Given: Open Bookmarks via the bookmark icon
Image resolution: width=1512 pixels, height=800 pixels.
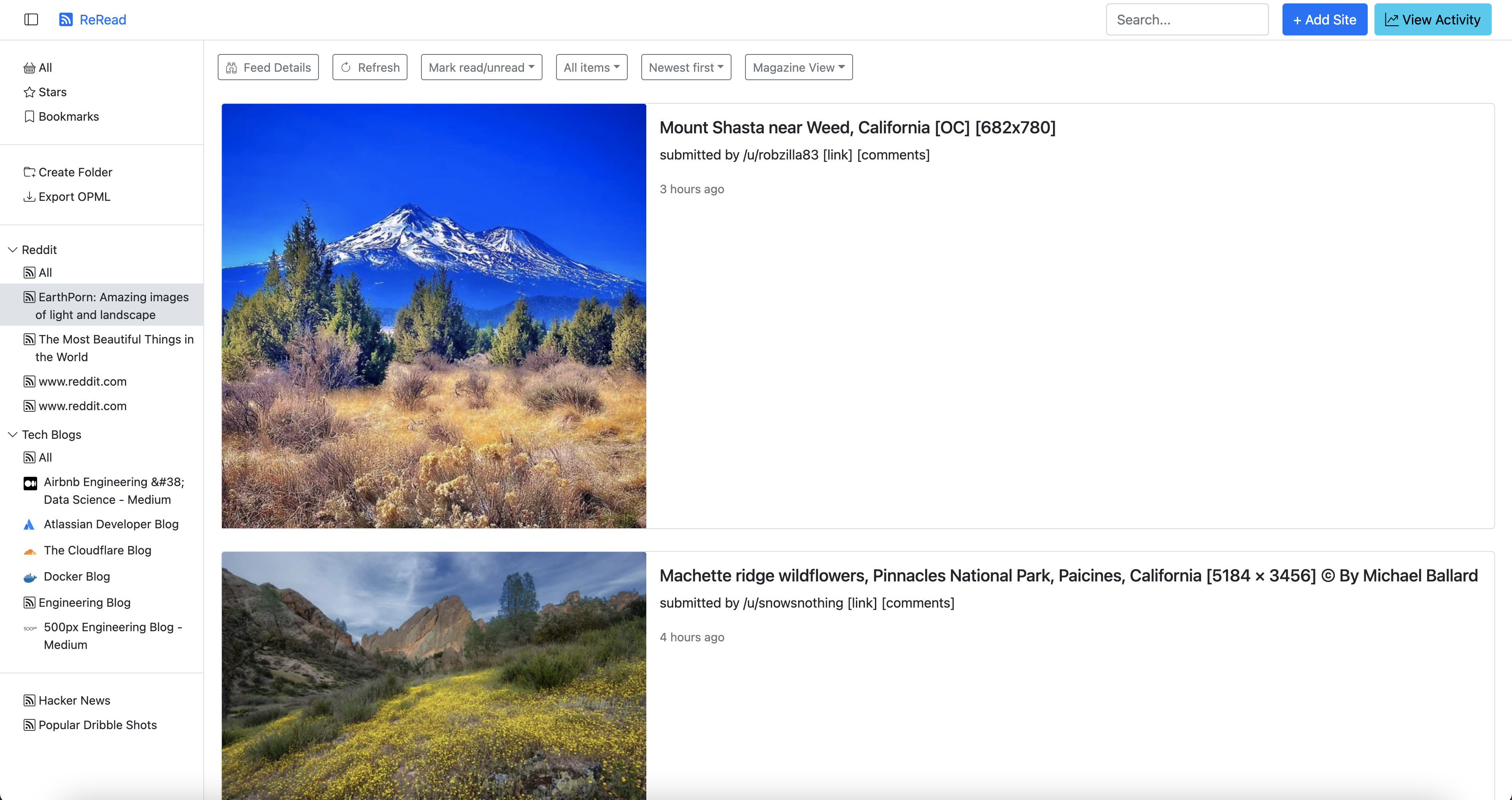Looking at the screenshot, I should pyautogui.click(x=30, y=116).
